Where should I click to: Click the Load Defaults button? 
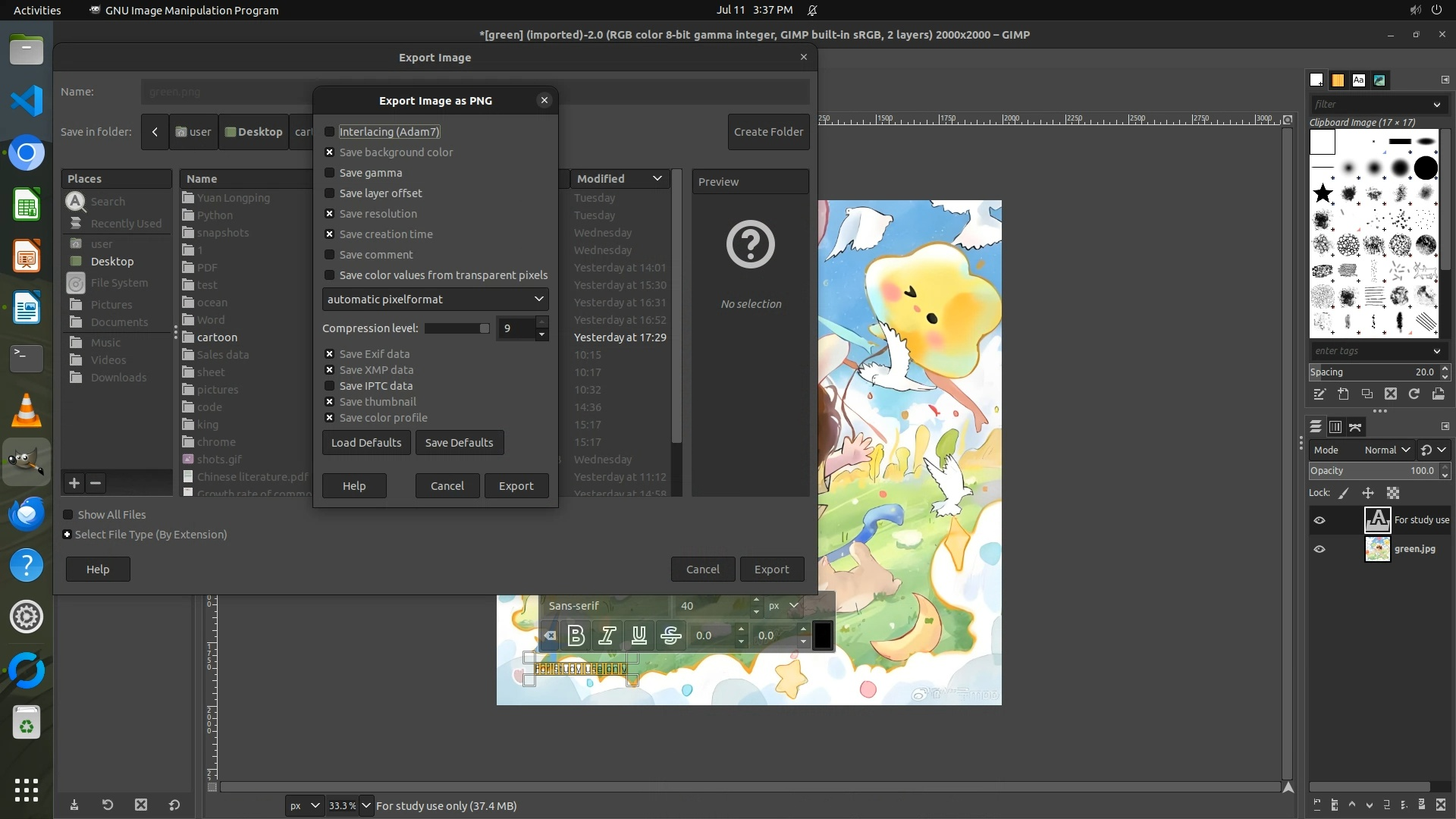[366, 443]
